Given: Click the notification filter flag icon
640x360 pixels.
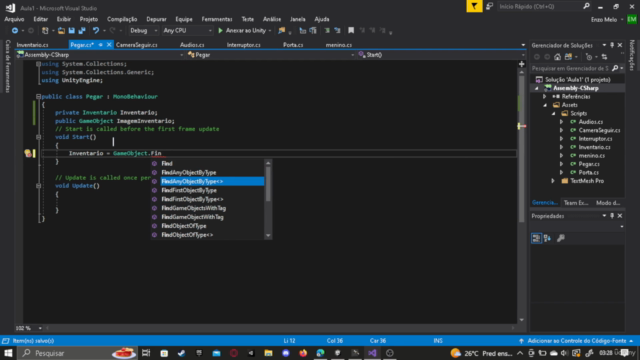Looking at the screenshot, I should tap(474, 6).
